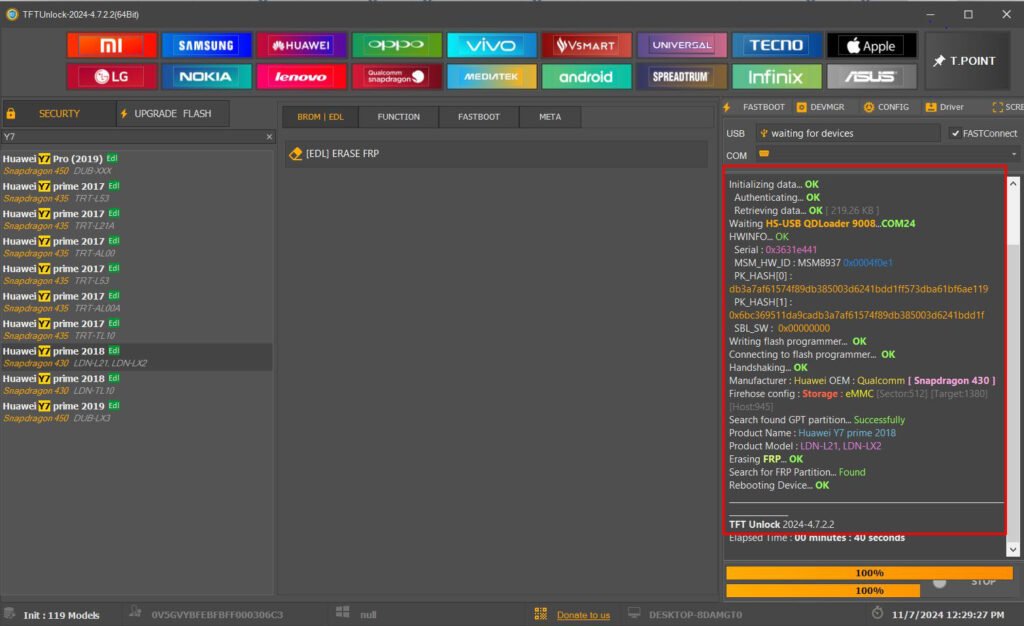Open the UPGRADE FLASH tab
This screenshot has height=626, width=1024.
(173, 114)
